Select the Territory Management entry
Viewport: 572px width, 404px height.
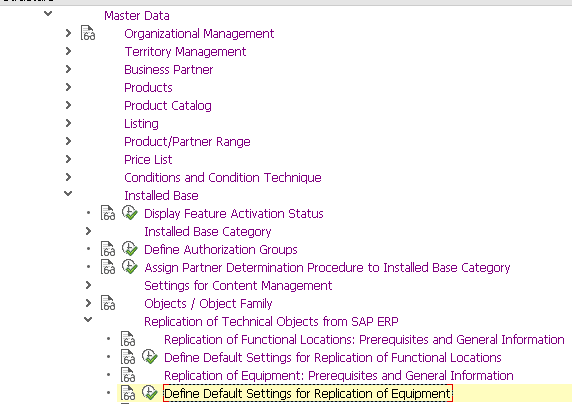tap(185, 51)
